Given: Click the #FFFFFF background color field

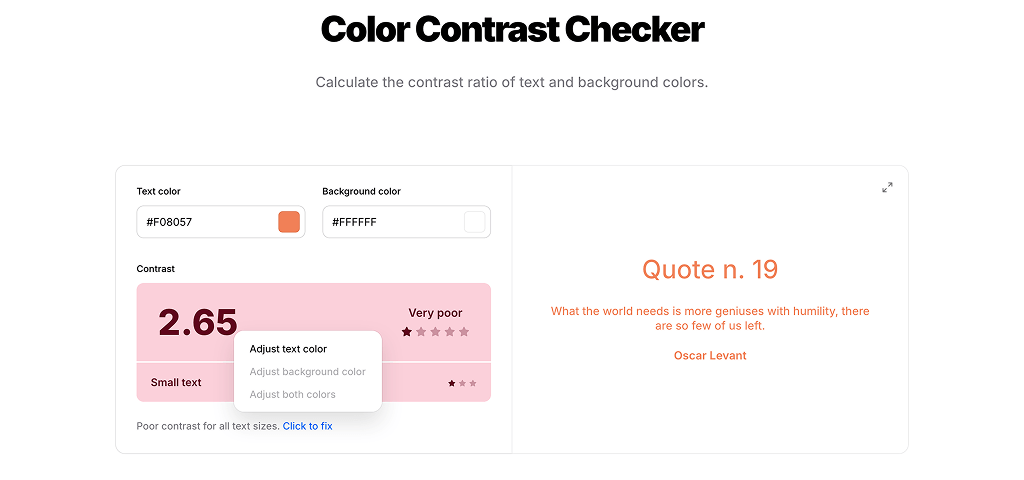Looking at the screenshot, I should click(x=392, y=222).
